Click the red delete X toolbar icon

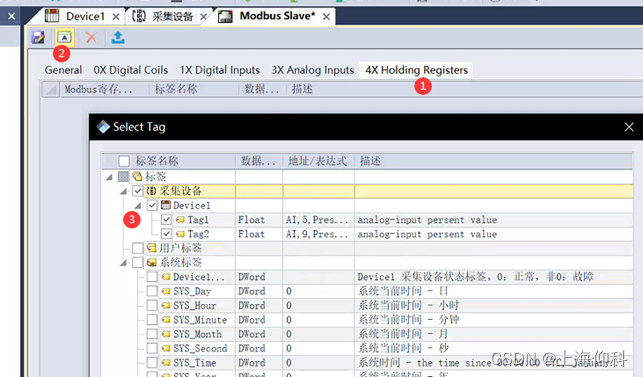tap(91, 38)
